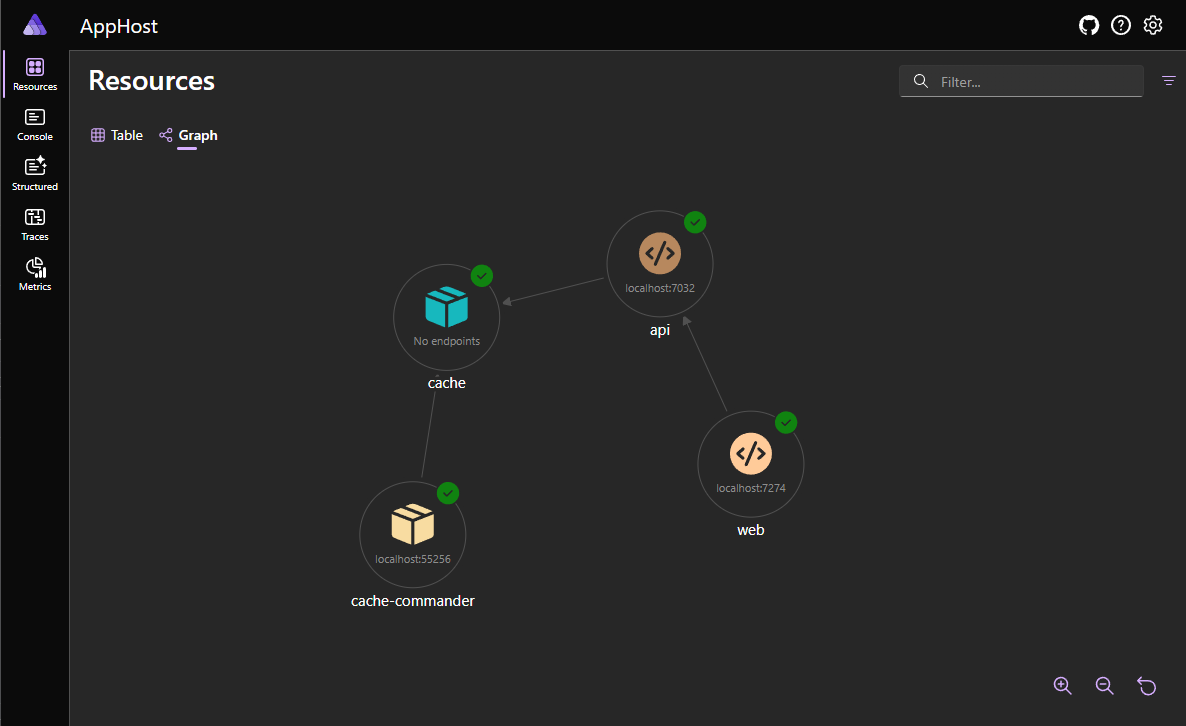The width and height of the screenshot is (1186, 726).
Task: Open the cache-commander resource node
Action: click(x=412, y=533)
